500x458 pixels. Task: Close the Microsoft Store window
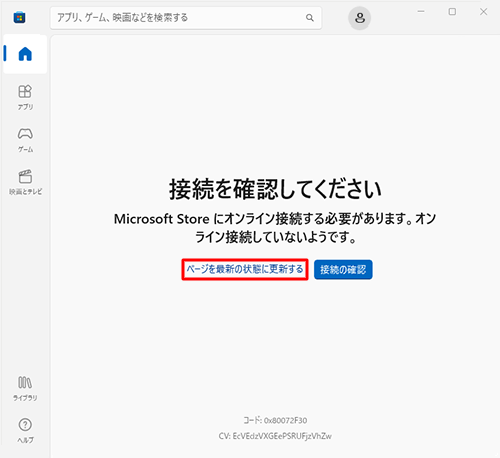point(483,12)
